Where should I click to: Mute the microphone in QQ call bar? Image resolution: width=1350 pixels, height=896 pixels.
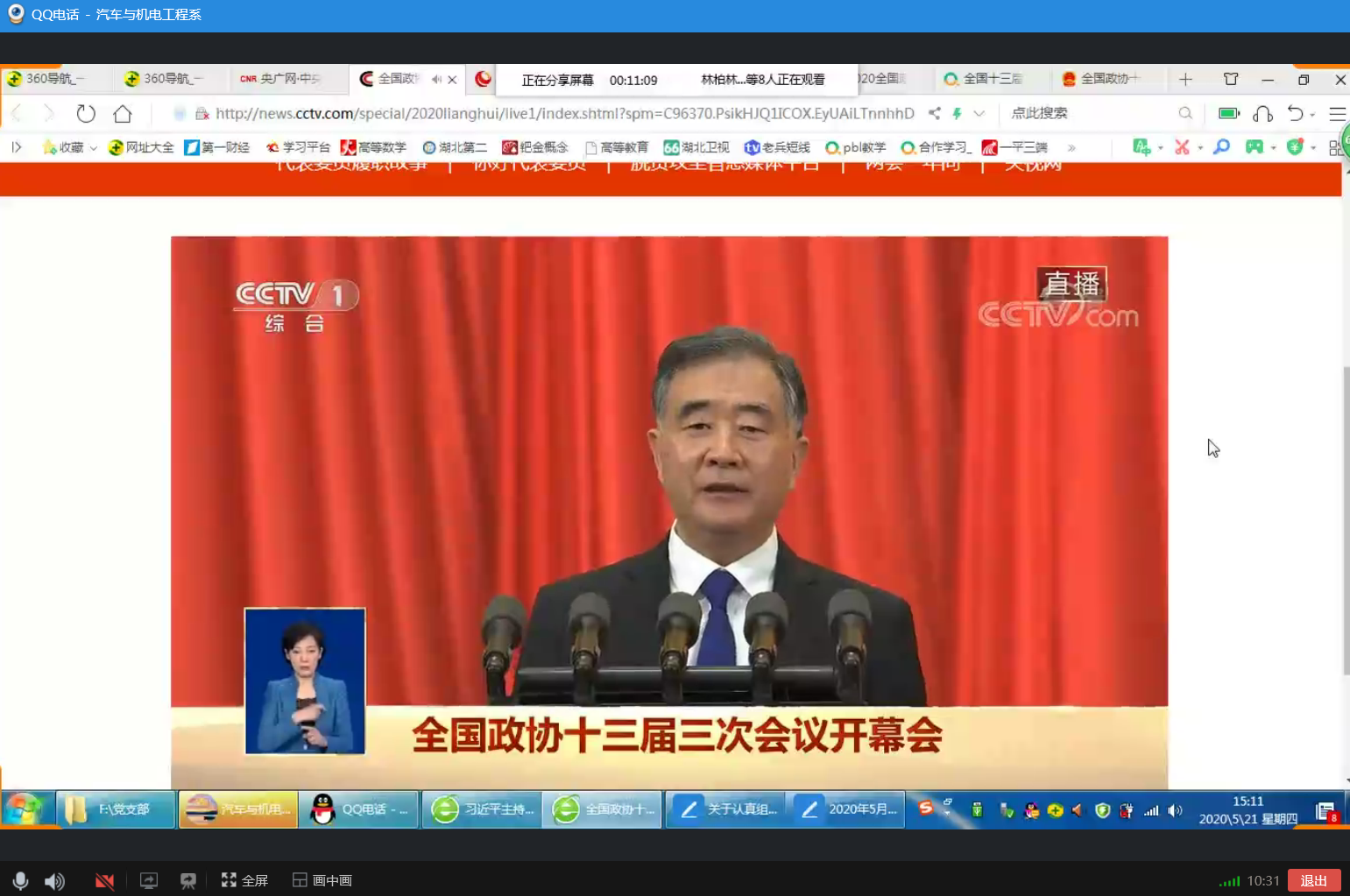click(20, 880)
